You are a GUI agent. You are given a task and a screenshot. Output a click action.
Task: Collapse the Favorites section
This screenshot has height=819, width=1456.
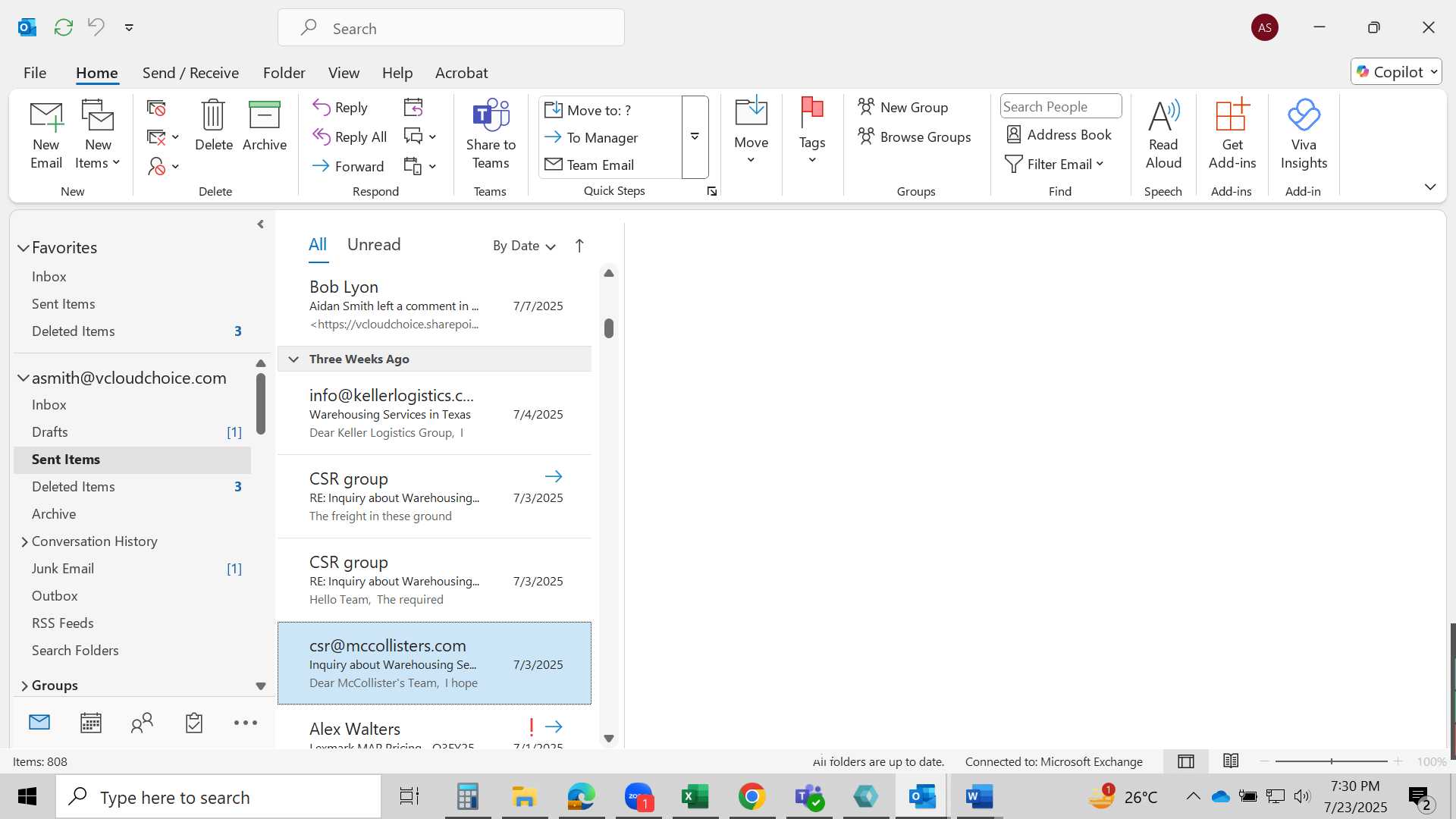[x=24, y=248]
